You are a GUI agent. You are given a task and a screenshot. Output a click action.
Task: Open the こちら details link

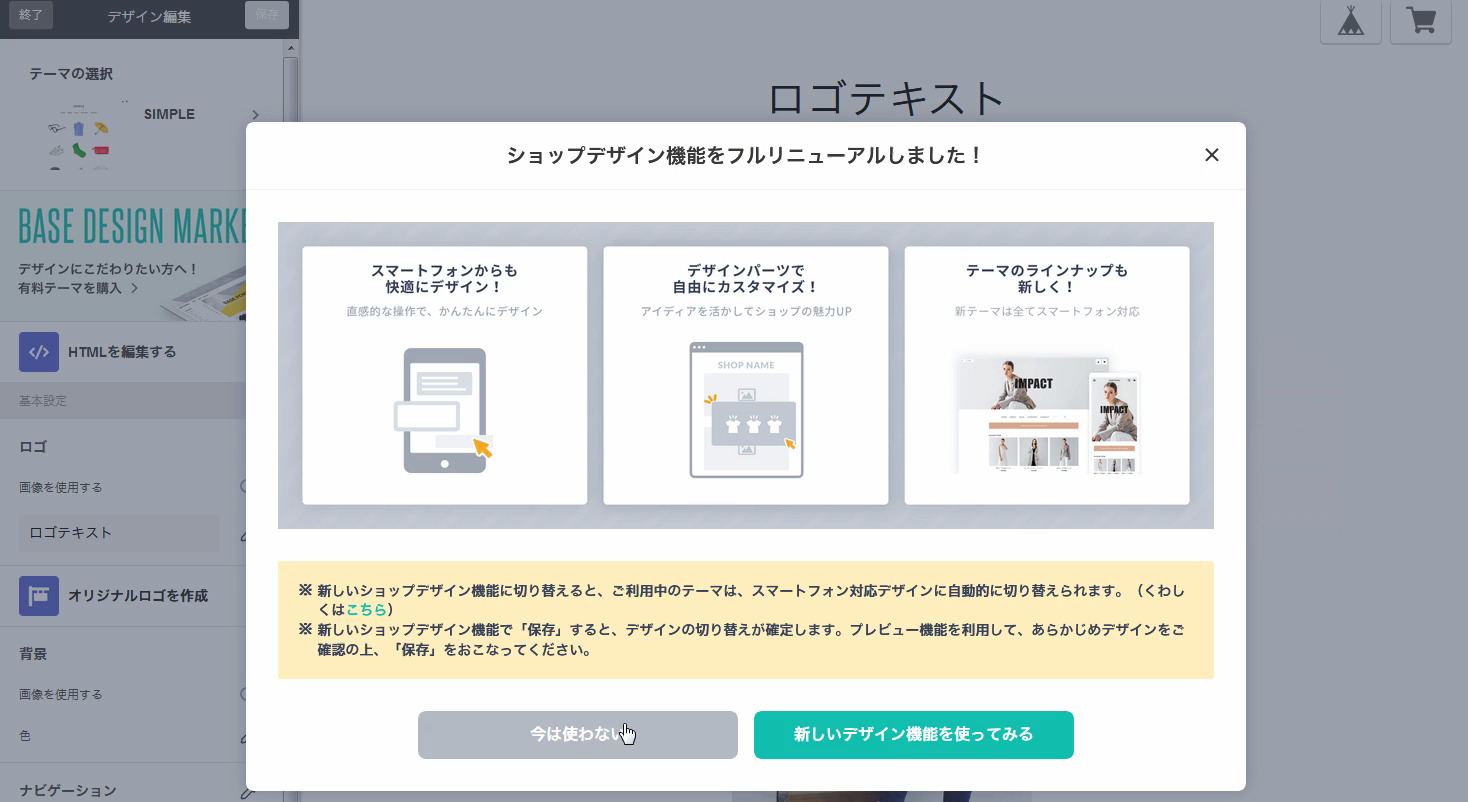pyautogui.click(x=366, y=609)
